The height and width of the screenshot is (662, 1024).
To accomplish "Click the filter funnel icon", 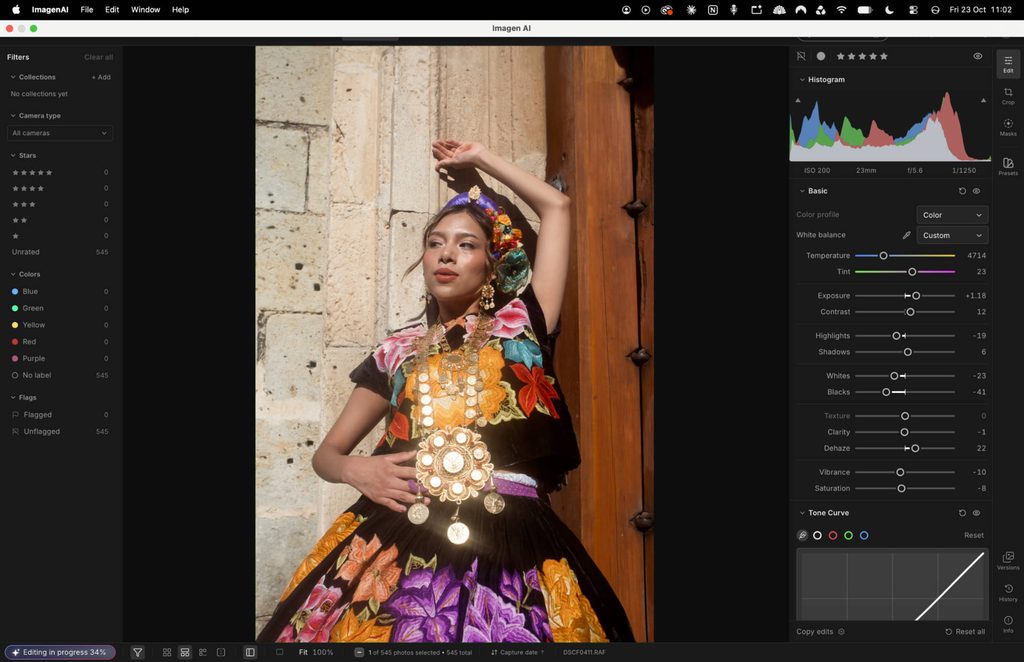I will point(138,652).
